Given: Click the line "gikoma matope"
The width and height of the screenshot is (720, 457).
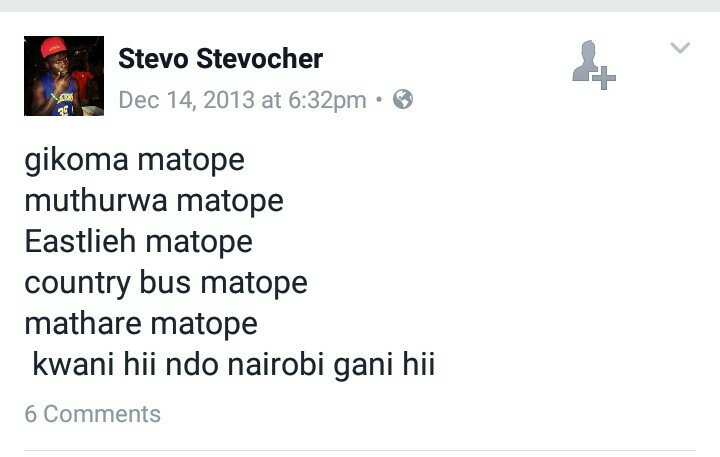Looking at the screenshot, I should click(135, 160).
